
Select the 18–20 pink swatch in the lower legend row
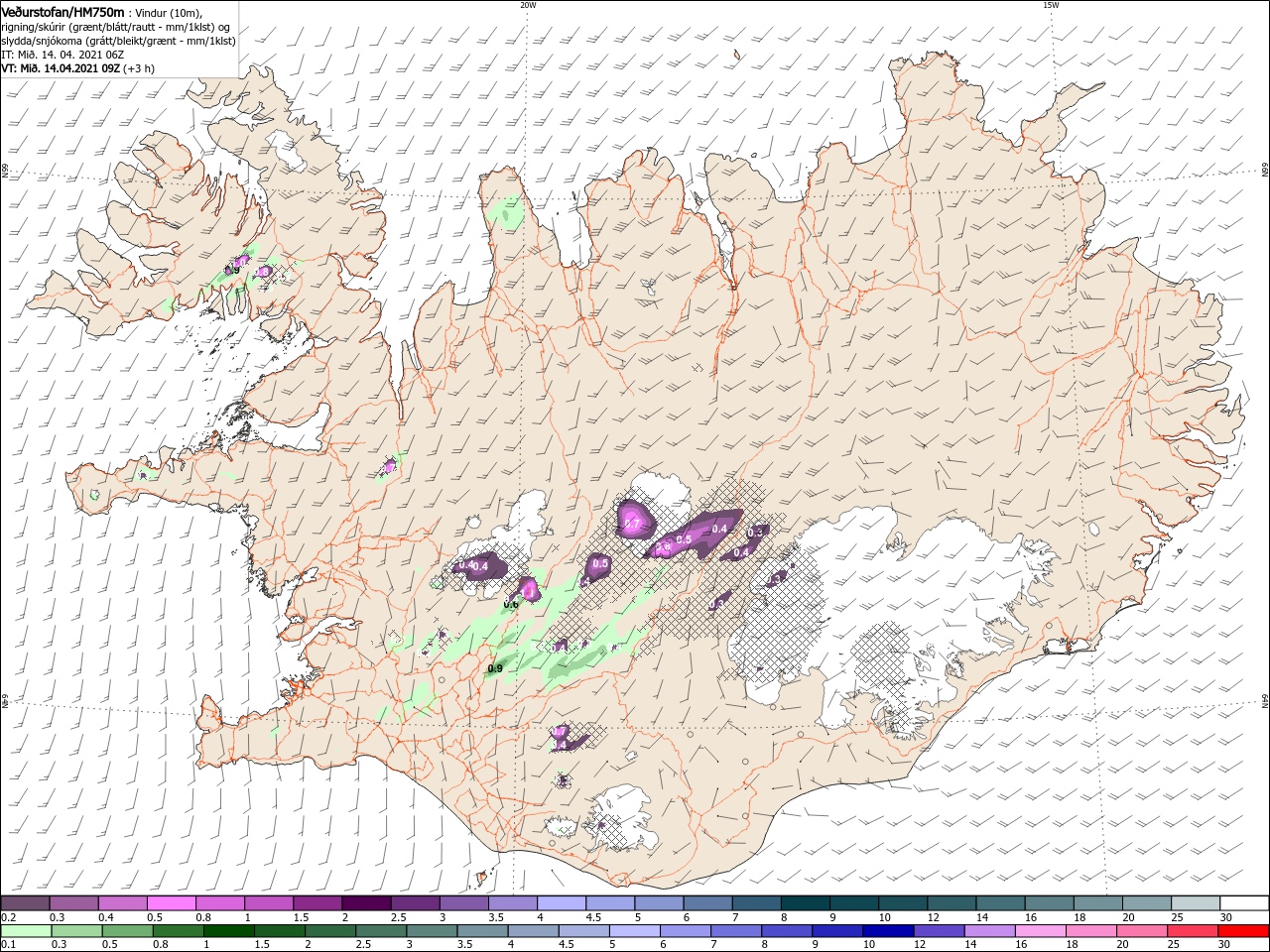coord(1091,931)
